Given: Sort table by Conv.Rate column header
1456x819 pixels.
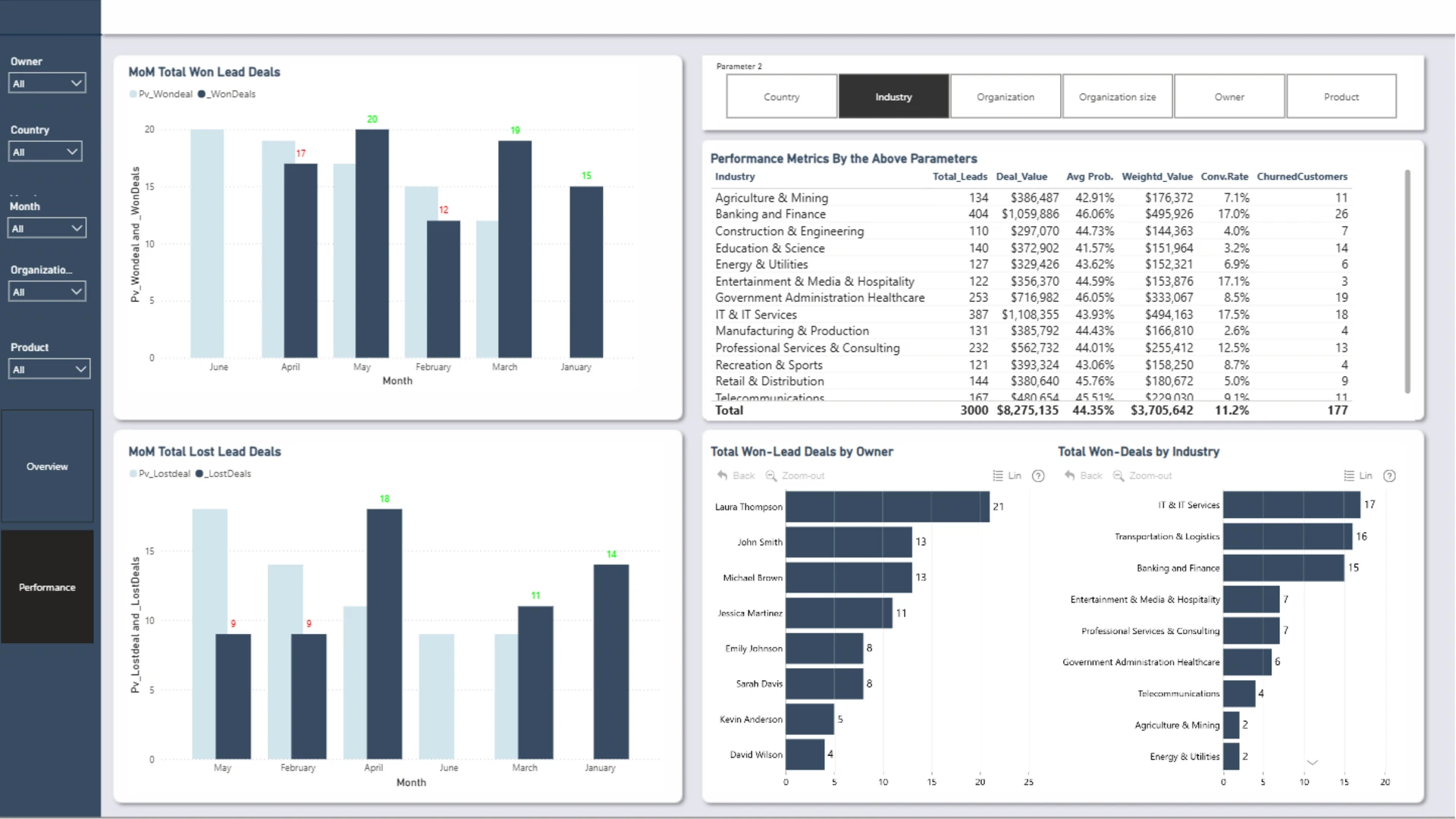Looking at the screenshot, I should point(1224,177).
